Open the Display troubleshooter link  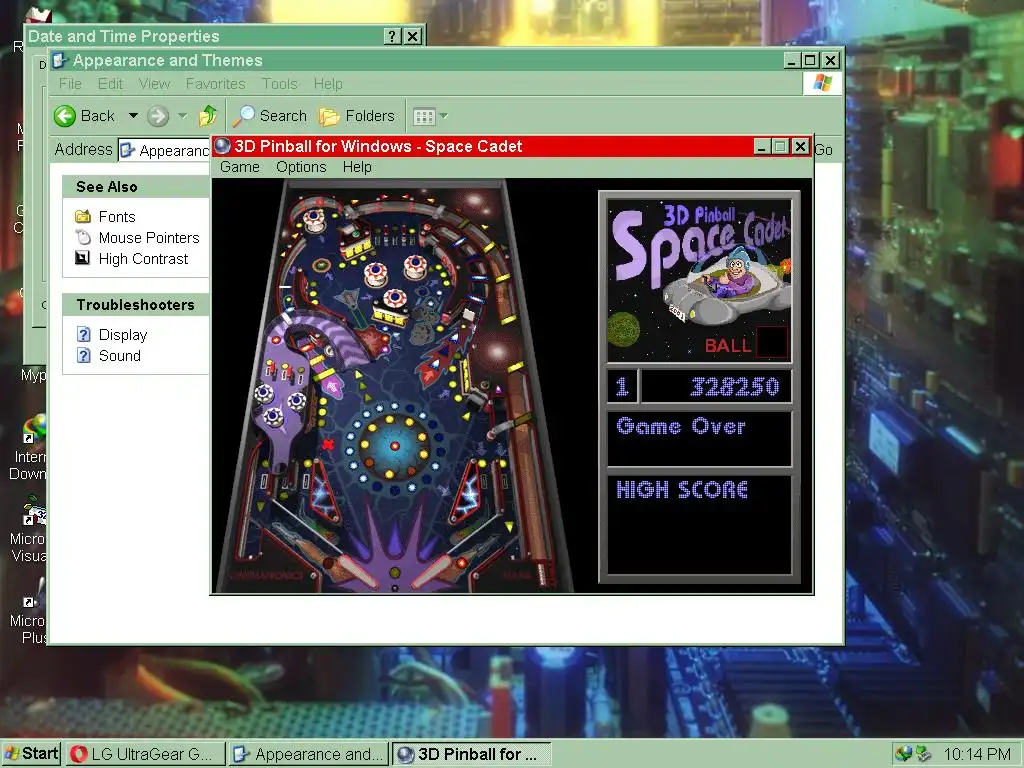(123, 335)
